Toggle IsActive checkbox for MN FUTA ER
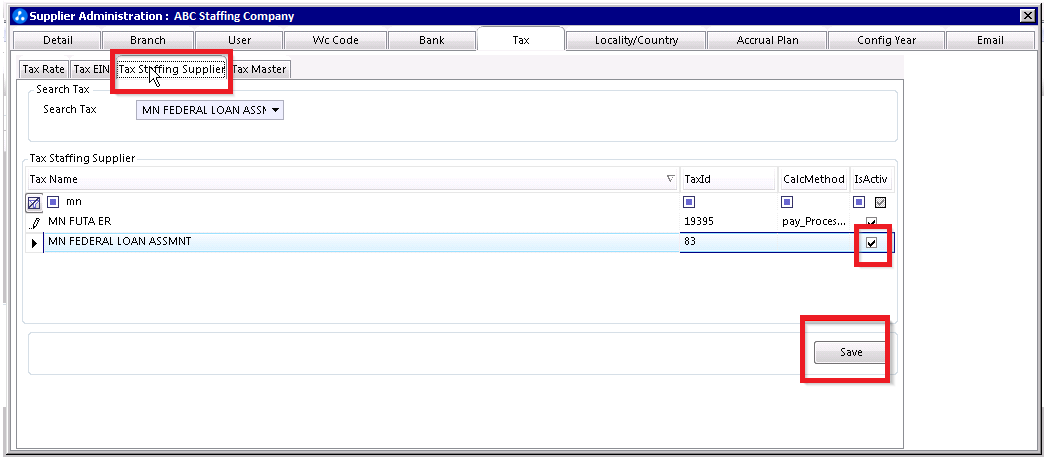 872,222
